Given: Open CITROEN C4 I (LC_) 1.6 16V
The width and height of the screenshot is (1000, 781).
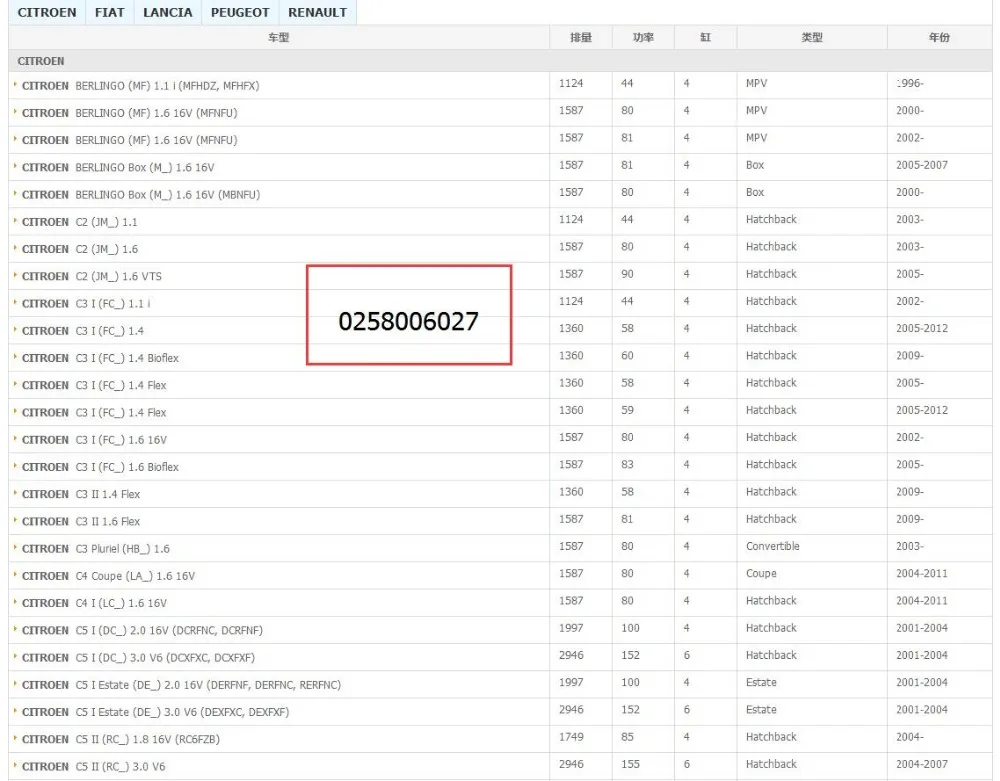Looking at the screenshot, I should [94, 602].
